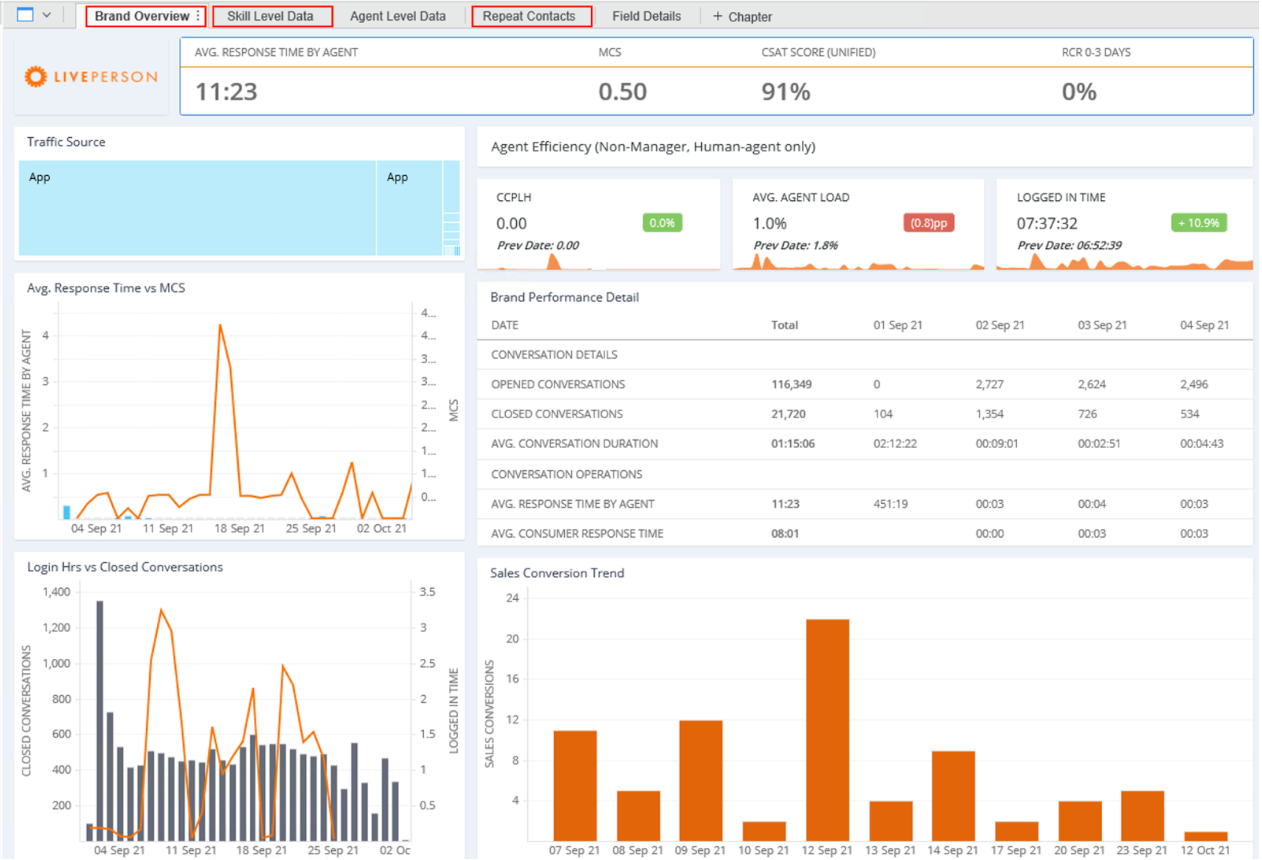Click the green +10.9% logged in time badge
The height and width of the screenshot is (860, 1262).
point(1198,223)
